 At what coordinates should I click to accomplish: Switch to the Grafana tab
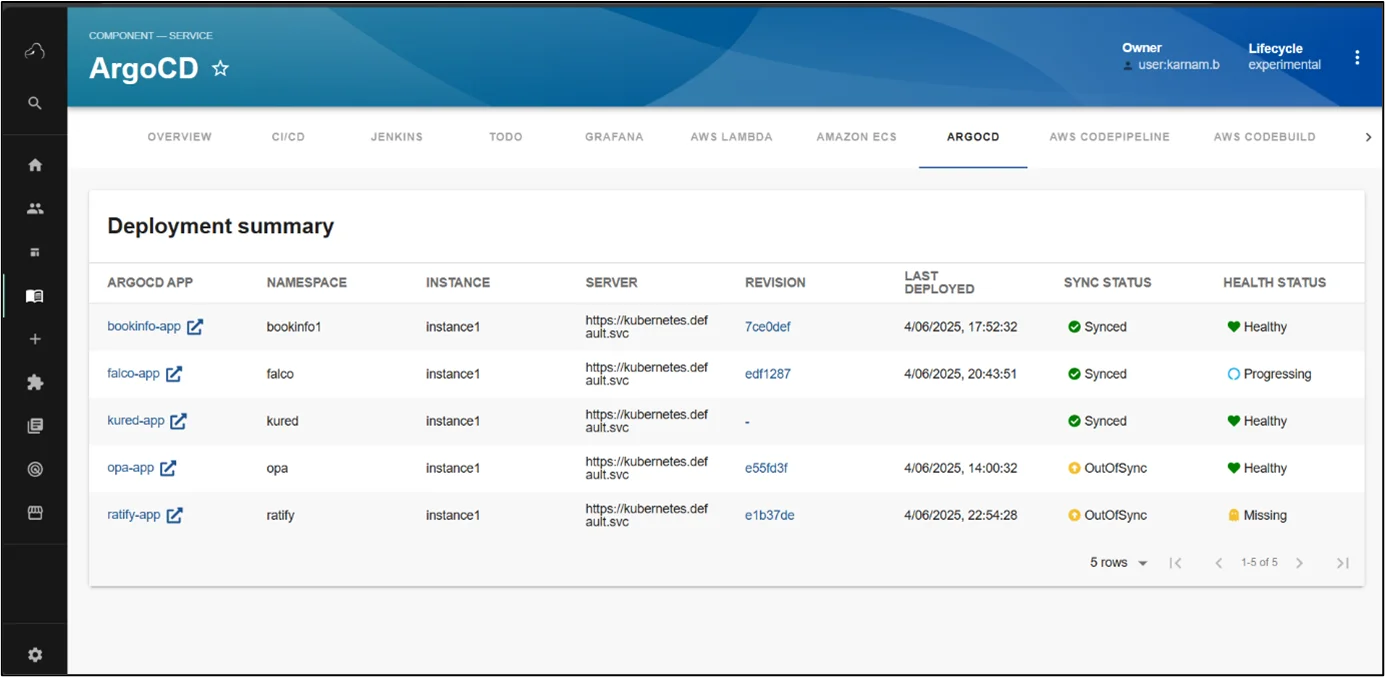click(x=614, y=137)
